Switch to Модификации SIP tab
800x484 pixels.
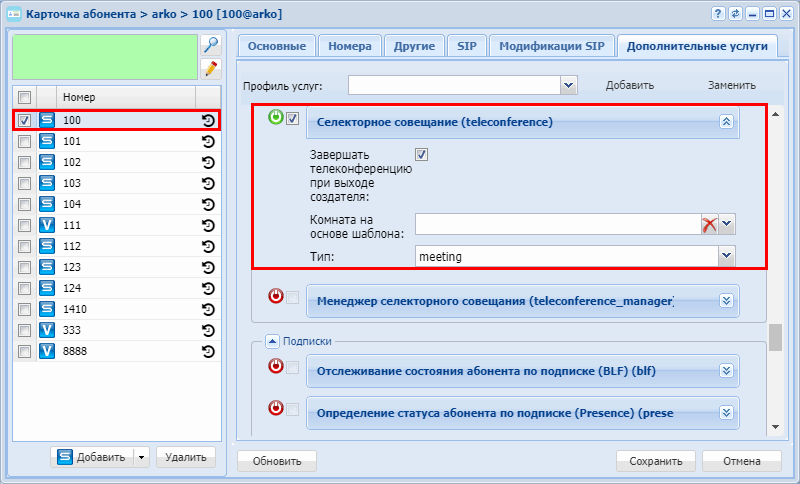pos(552,46)
